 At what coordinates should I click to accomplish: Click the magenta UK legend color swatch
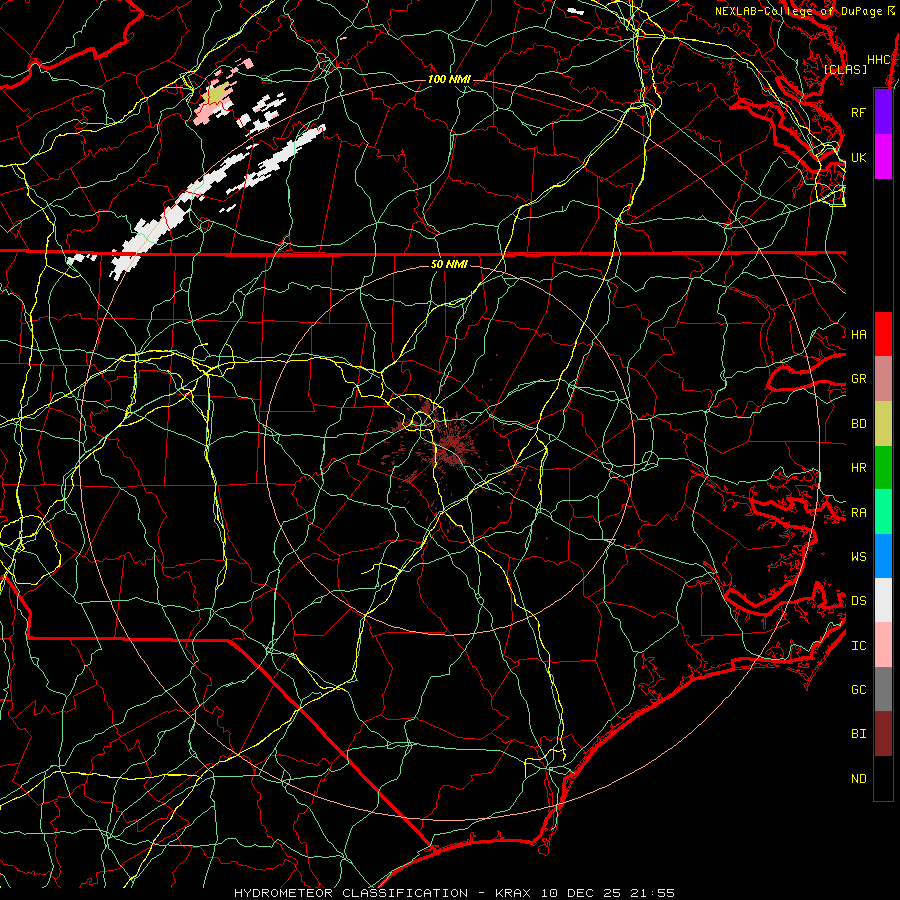[x=883, y=157]
